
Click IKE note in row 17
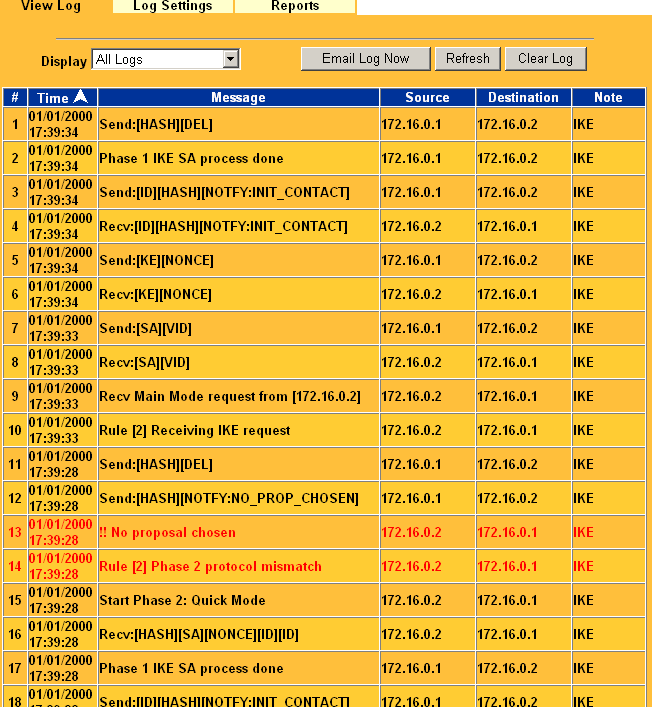(x=583, y=668)
